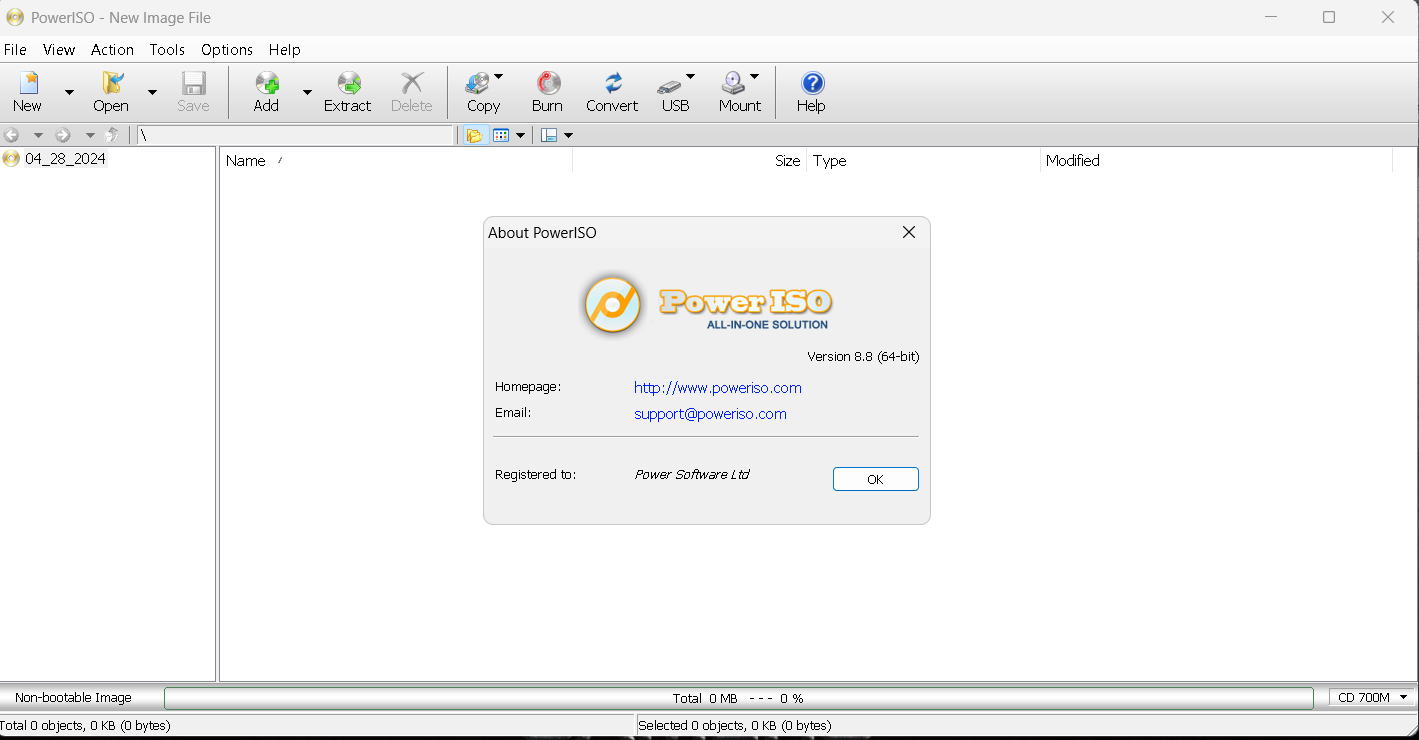Viewport: 1419px width, 740px height.
Task: Click the Back navigation arrow icon
Action: point(12,135)
